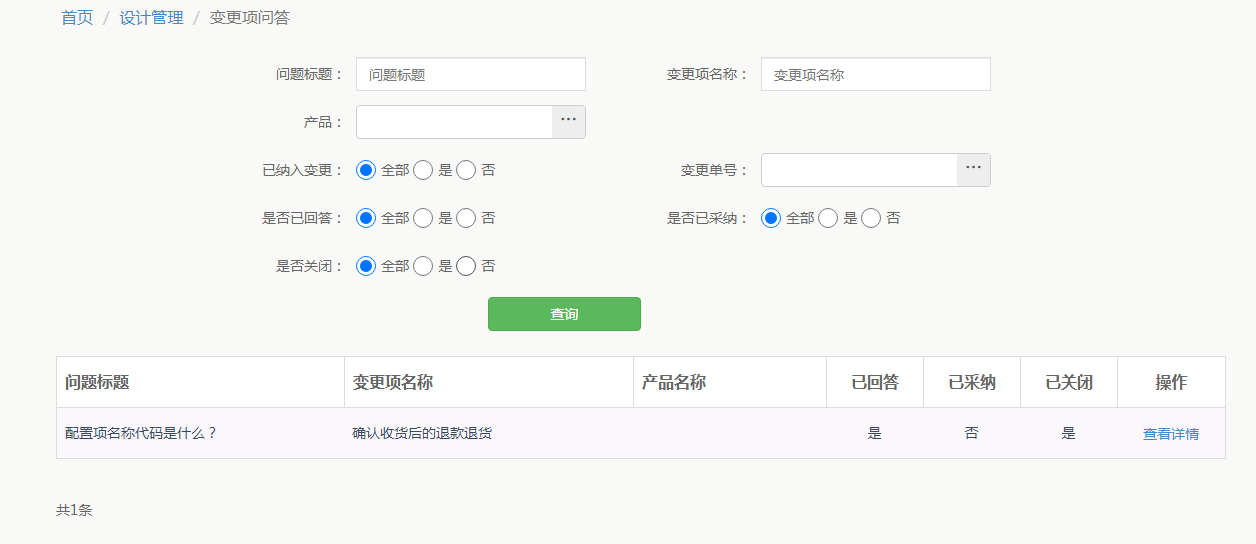1256x544 pixels.
Task: Click the 变更单号 text field
Action: [859, 170]
